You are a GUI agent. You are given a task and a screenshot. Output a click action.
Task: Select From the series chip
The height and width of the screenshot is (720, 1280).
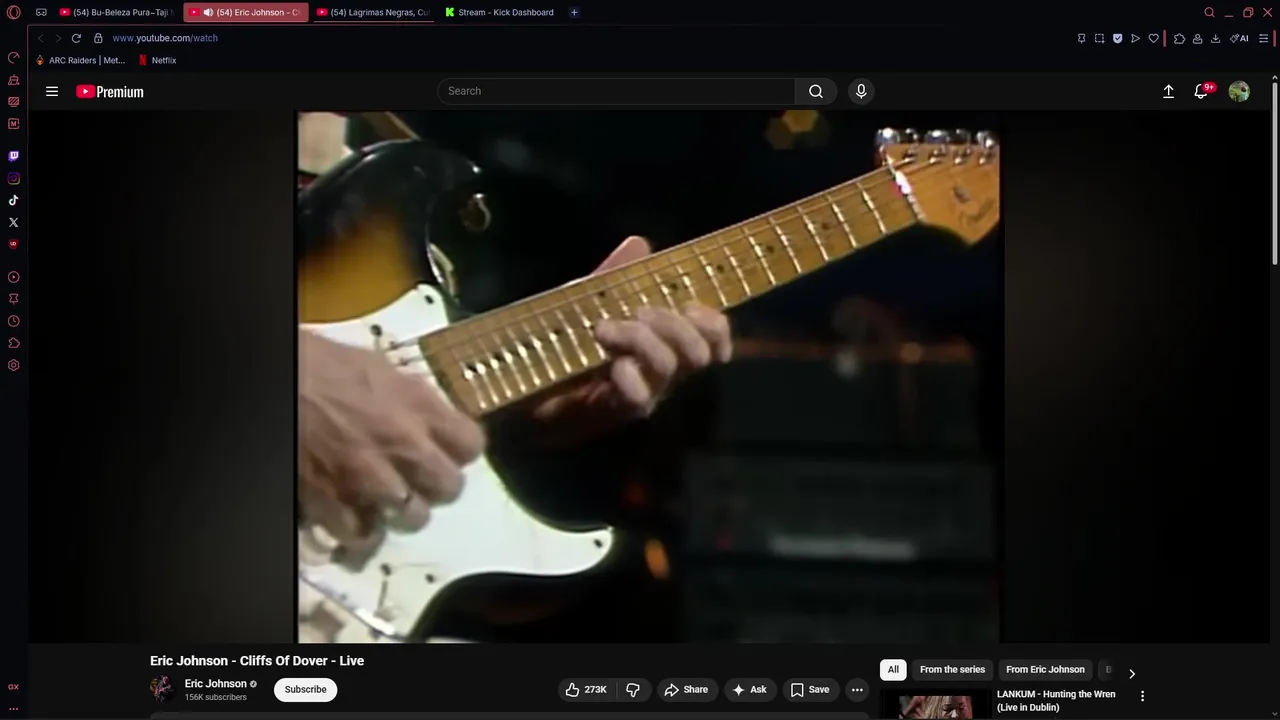point(952,669)
